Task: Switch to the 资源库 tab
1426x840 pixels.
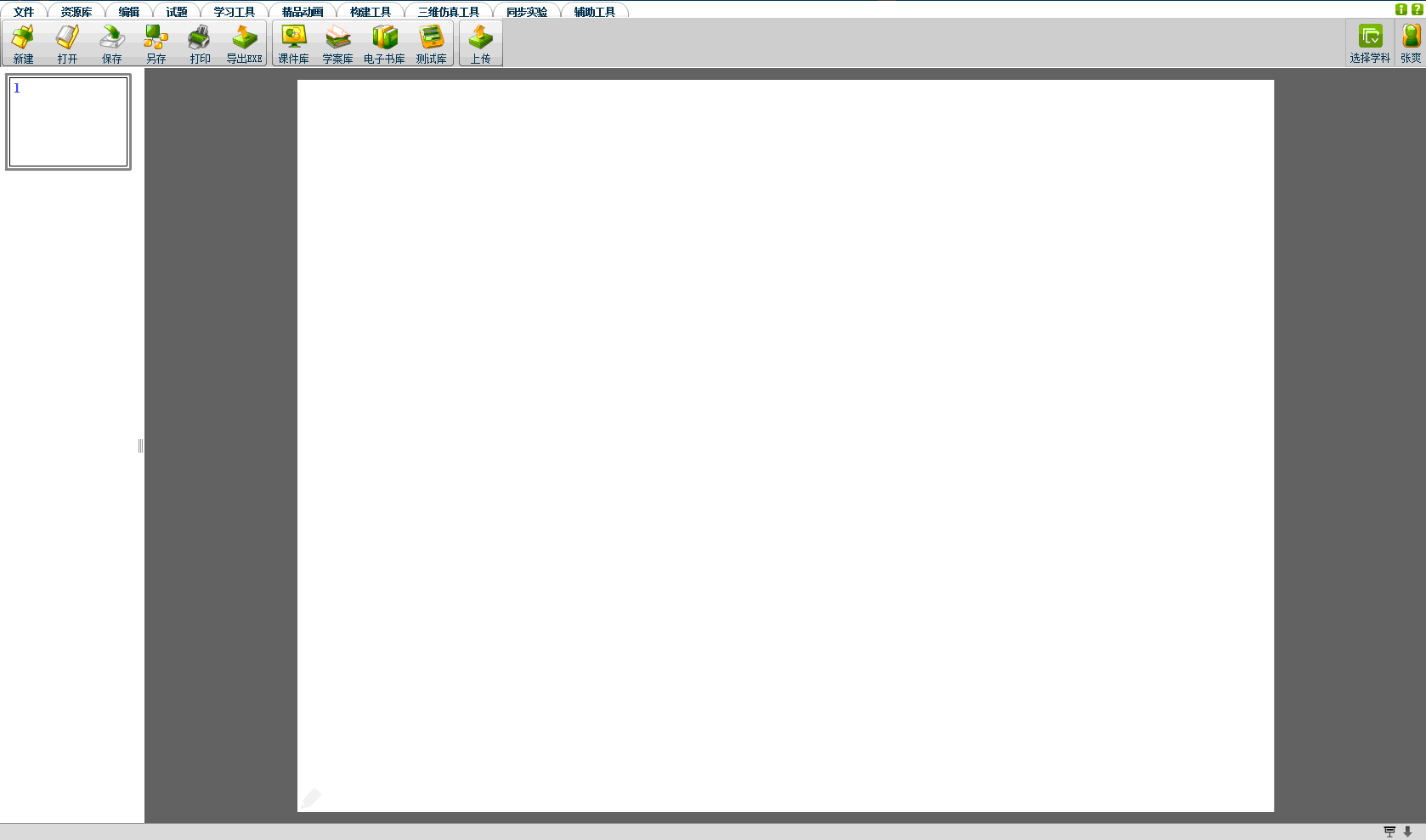Action: (x=76, y=12)
